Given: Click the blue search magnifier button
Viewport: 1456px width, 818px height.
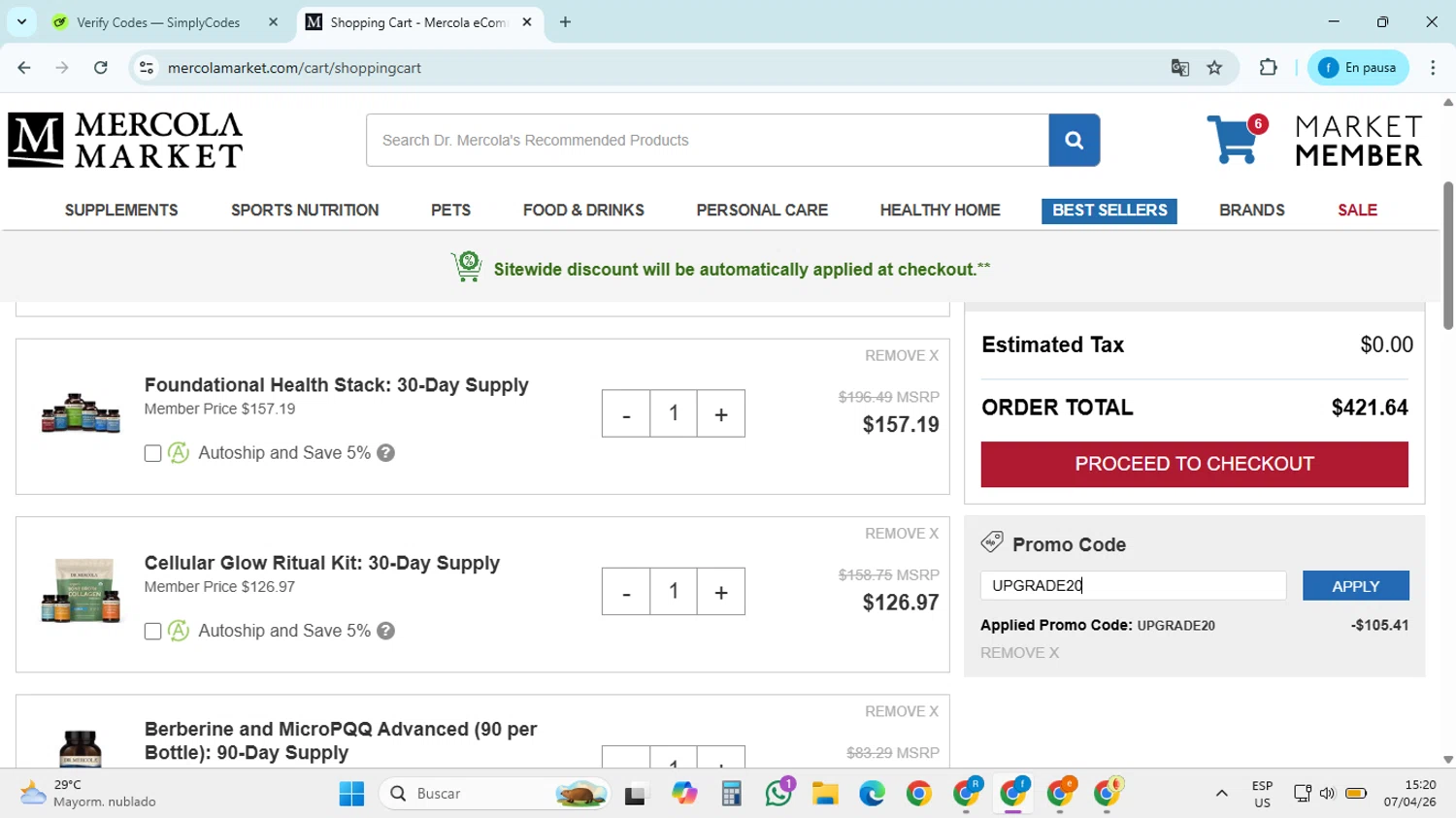Looking at the screenshot, I should pos(1074,140).
